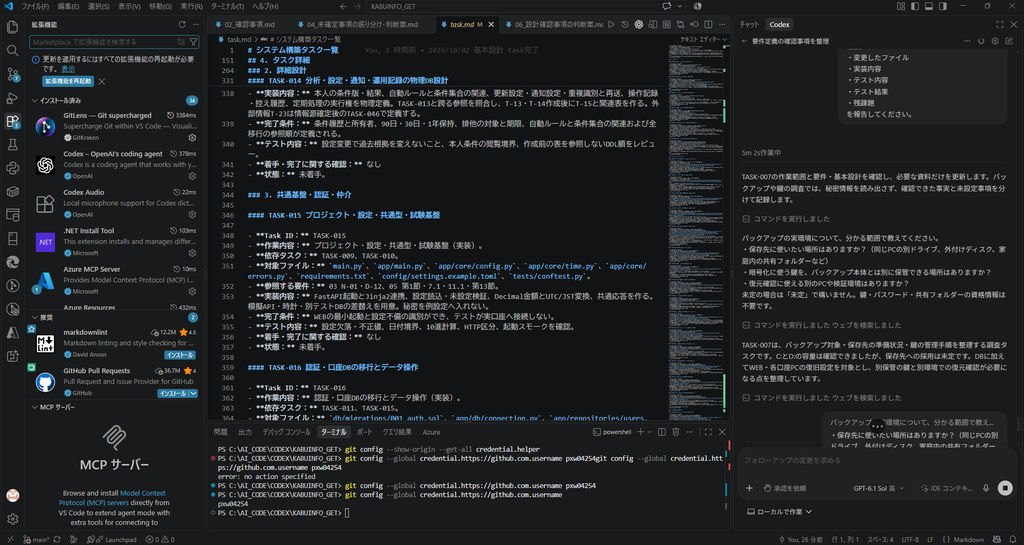Refresh the extensions list
This screenshot has height=545, width=1024.
pyautogui.click(x=182, y=25)
